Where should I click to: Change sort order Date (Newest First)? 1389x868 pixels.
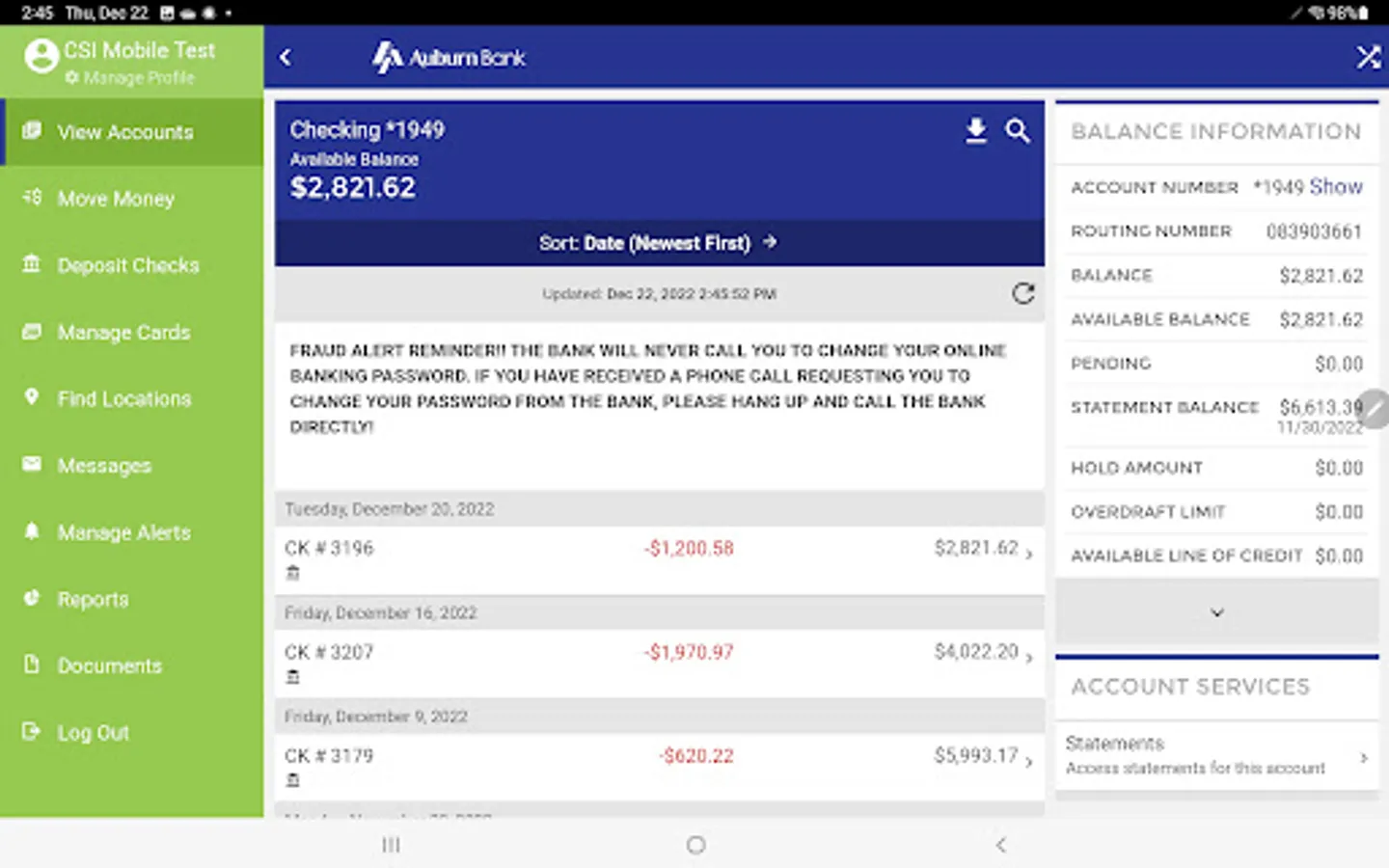point(659,243)
